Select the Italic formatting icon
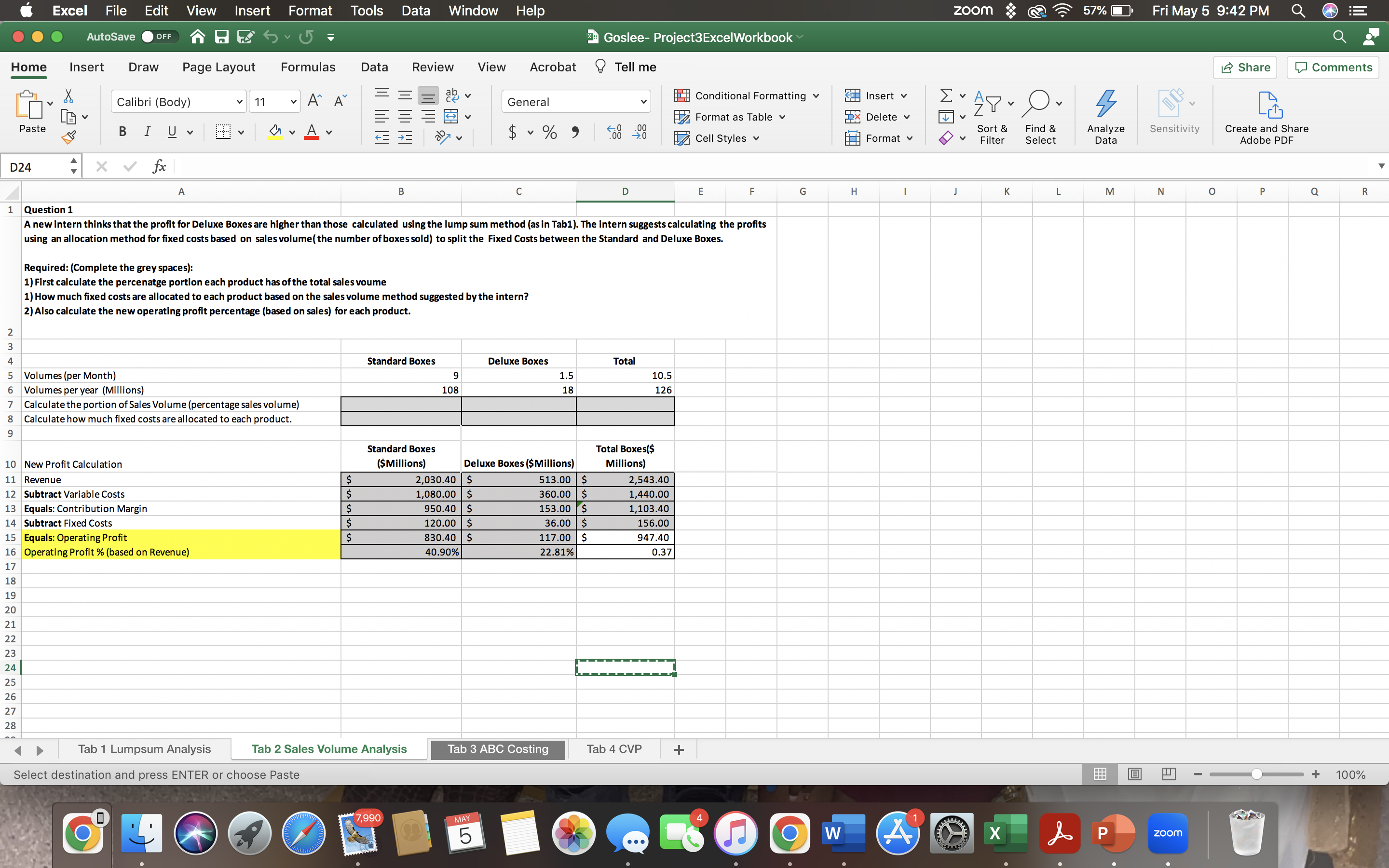This screenshot has height=868, width=1389. pos(147,132)
